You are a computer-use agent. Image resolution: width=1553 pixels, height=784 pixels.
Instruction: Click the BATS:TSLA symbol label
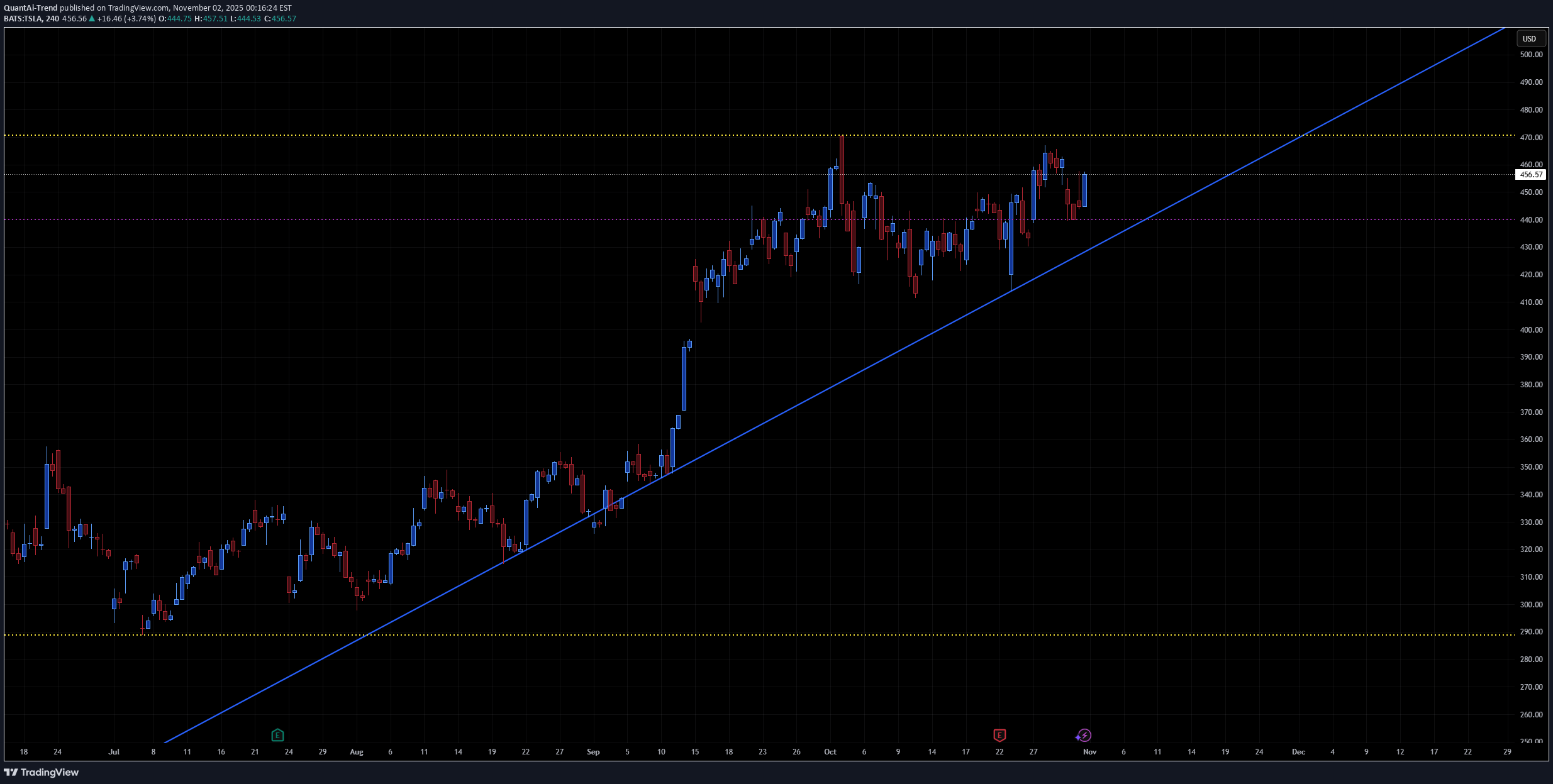[x=23, y=19]
